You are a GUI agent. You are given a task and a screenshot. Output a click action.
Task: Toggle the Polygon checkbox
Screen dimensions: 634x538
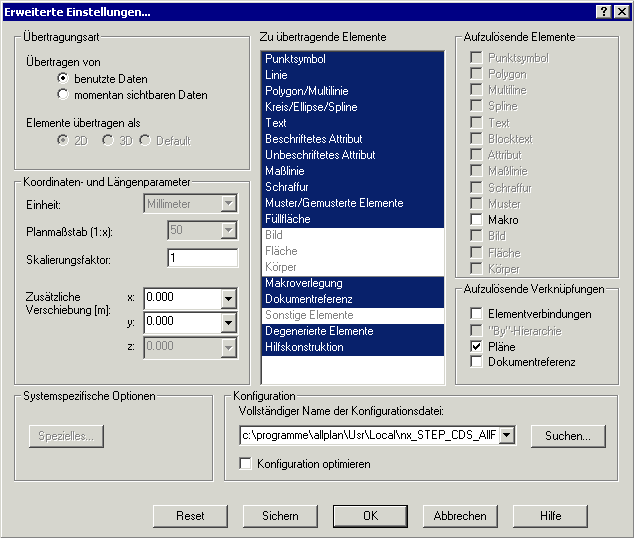(x=477, y=74)
